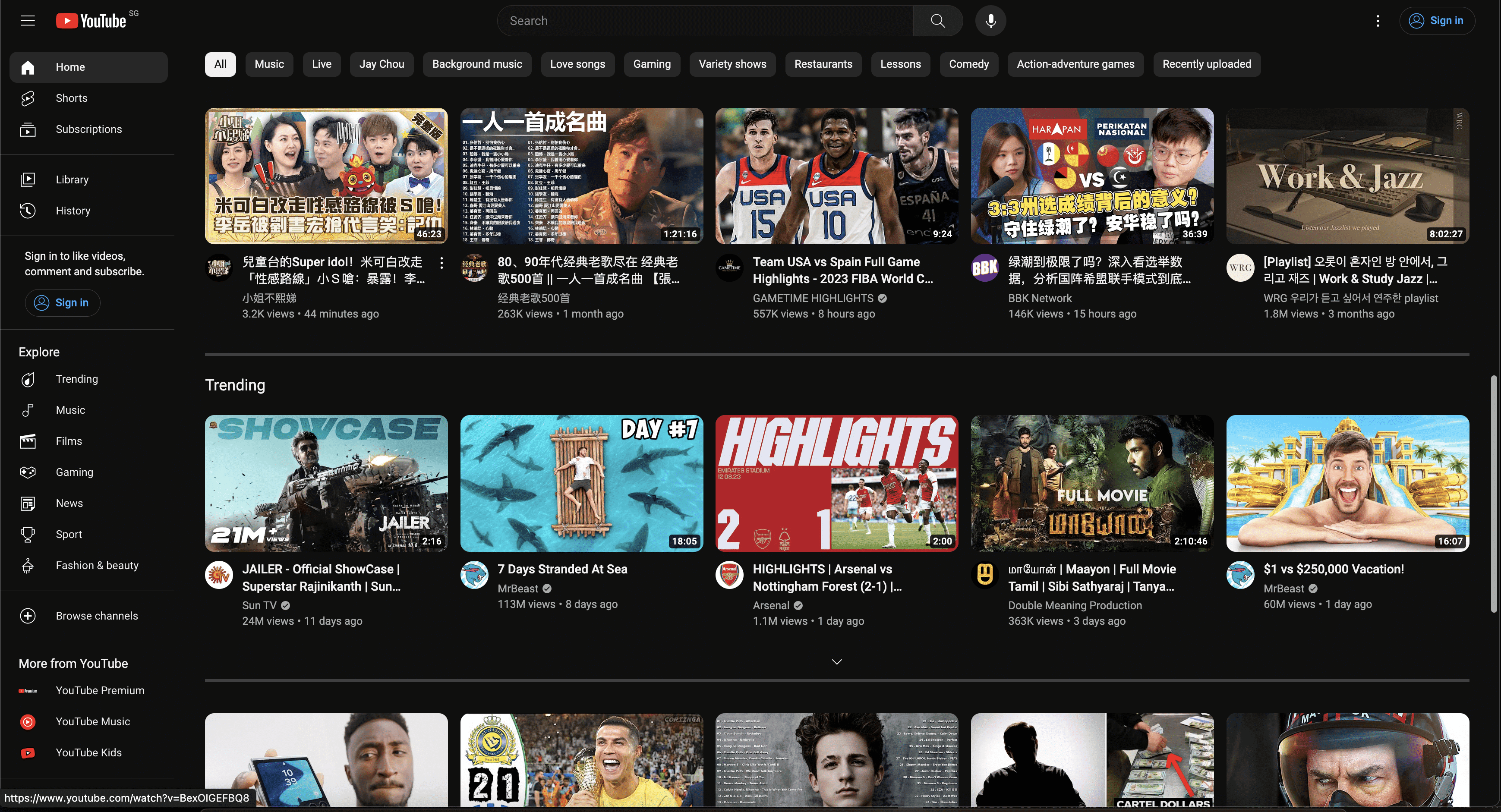This screenshot has height=812, width=1501.
Task: Select the Restaurants chip
Action: (823, 64)
